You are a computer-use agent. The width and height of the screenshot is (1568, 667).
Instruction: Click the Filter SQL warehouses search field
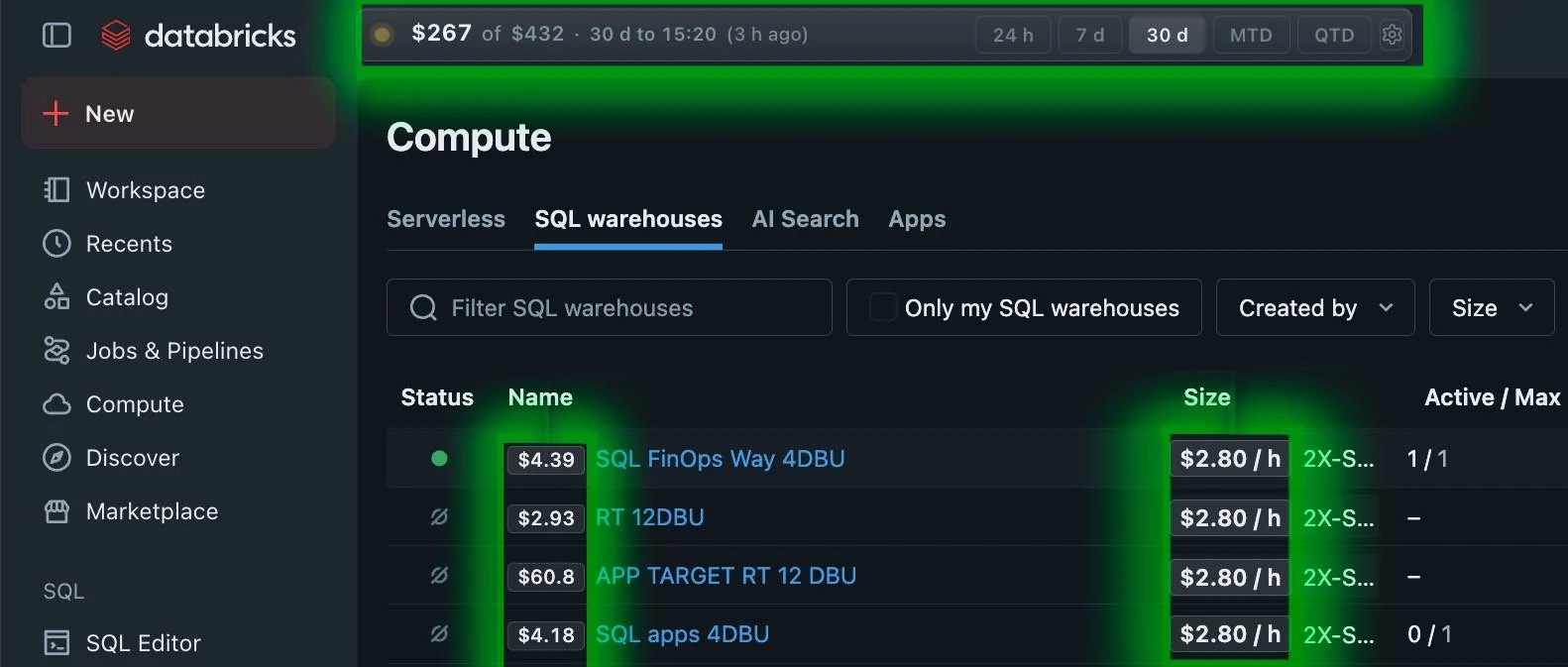pyautogui.click(x=609, y=308)
